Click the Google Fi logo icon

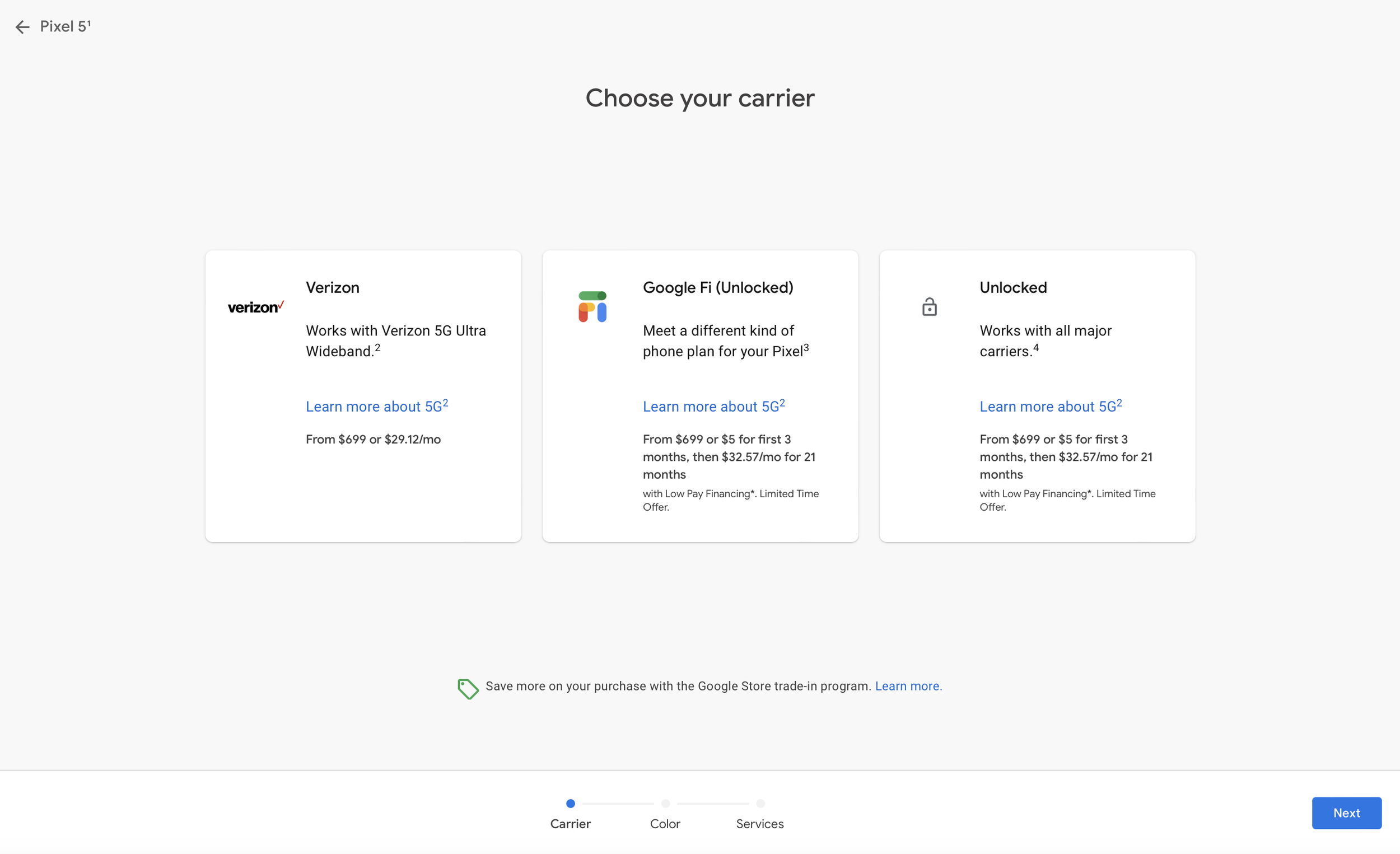[592, 307]
